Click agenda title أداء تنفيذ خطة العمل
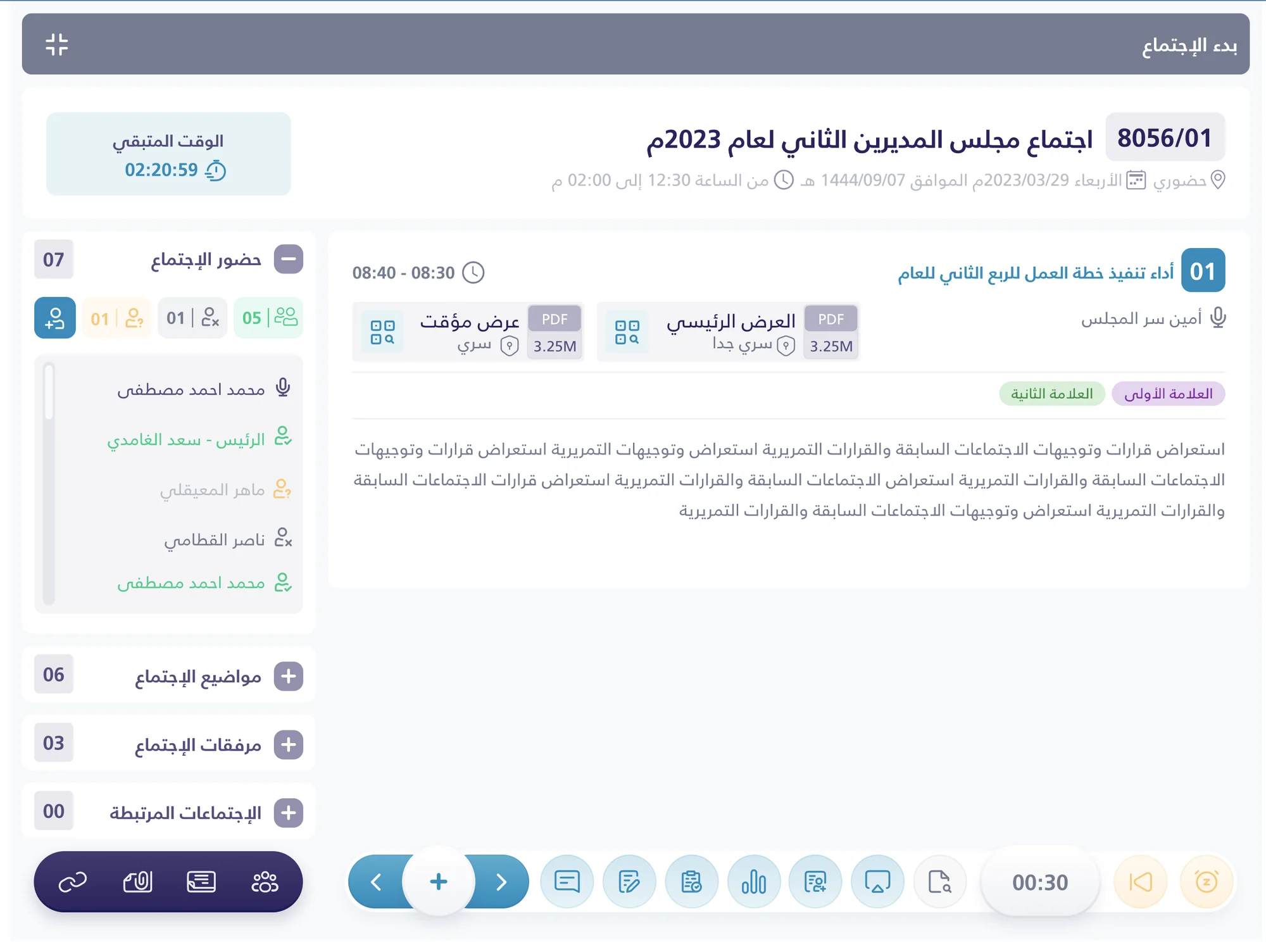Viewport: 1266px width, 952px height. (1036, 273)
